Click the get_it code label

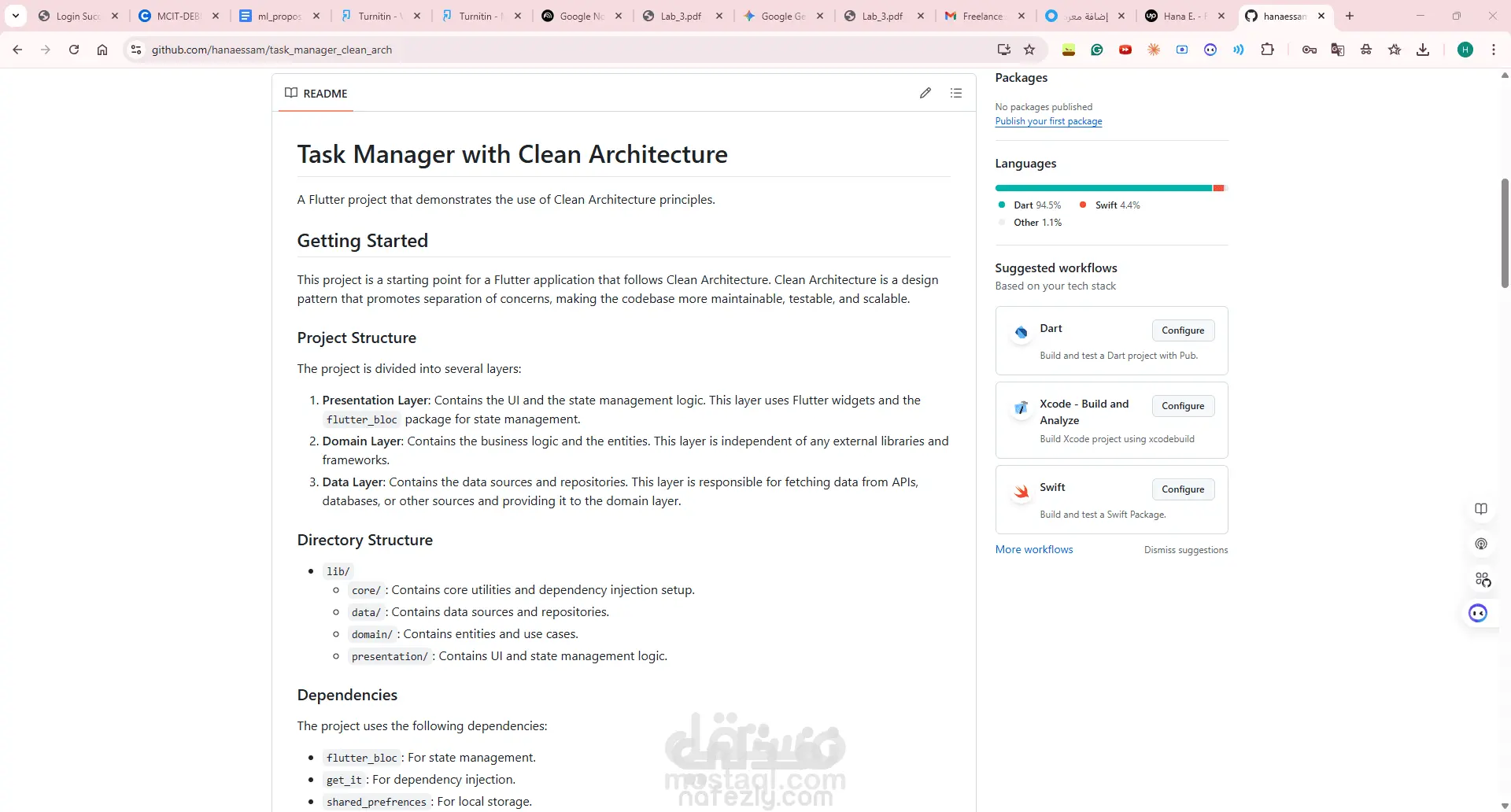click(x=344, y=780)
